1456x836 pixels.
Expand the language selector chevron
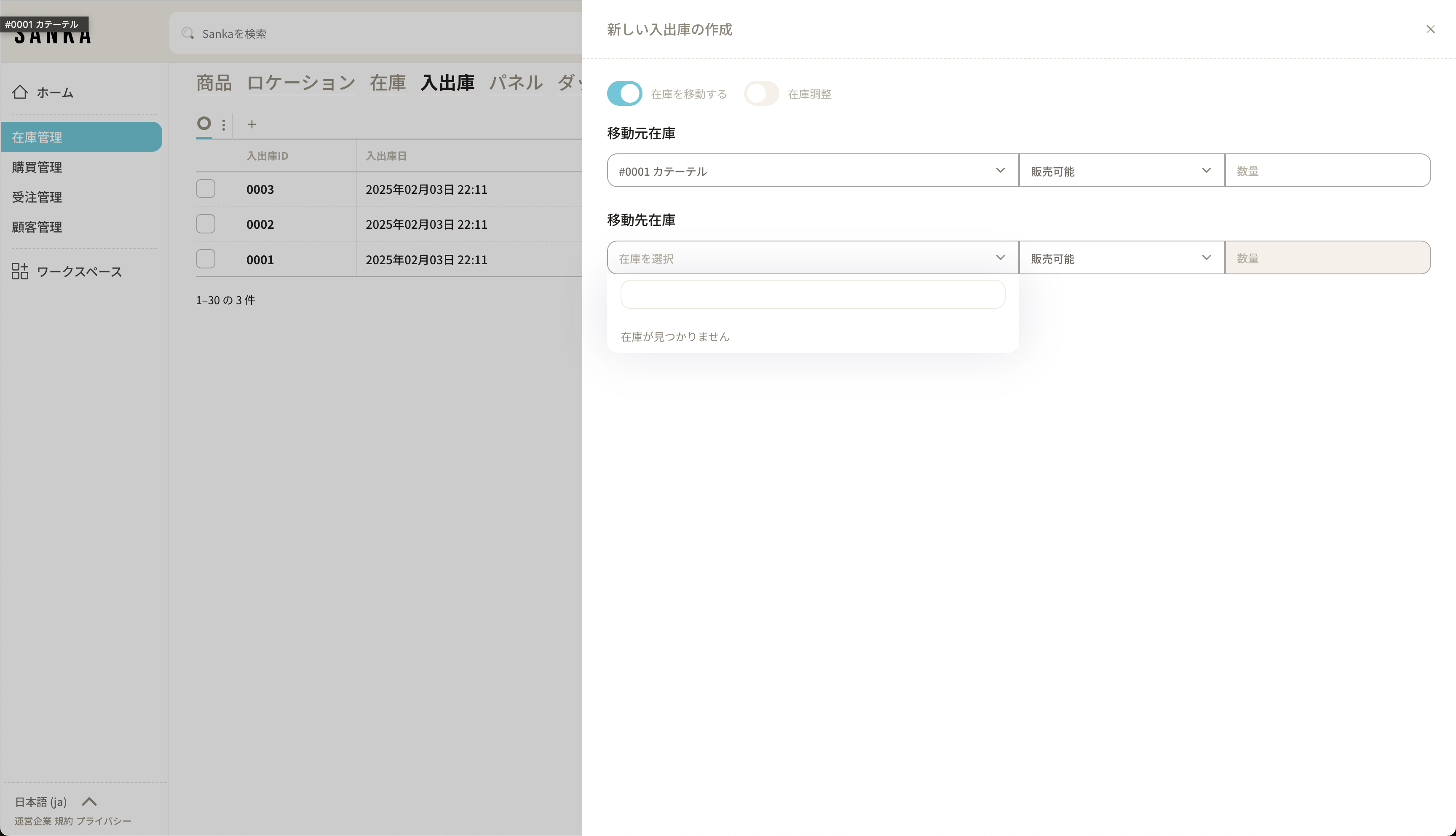pyautogui.click(x=90, y=801)
